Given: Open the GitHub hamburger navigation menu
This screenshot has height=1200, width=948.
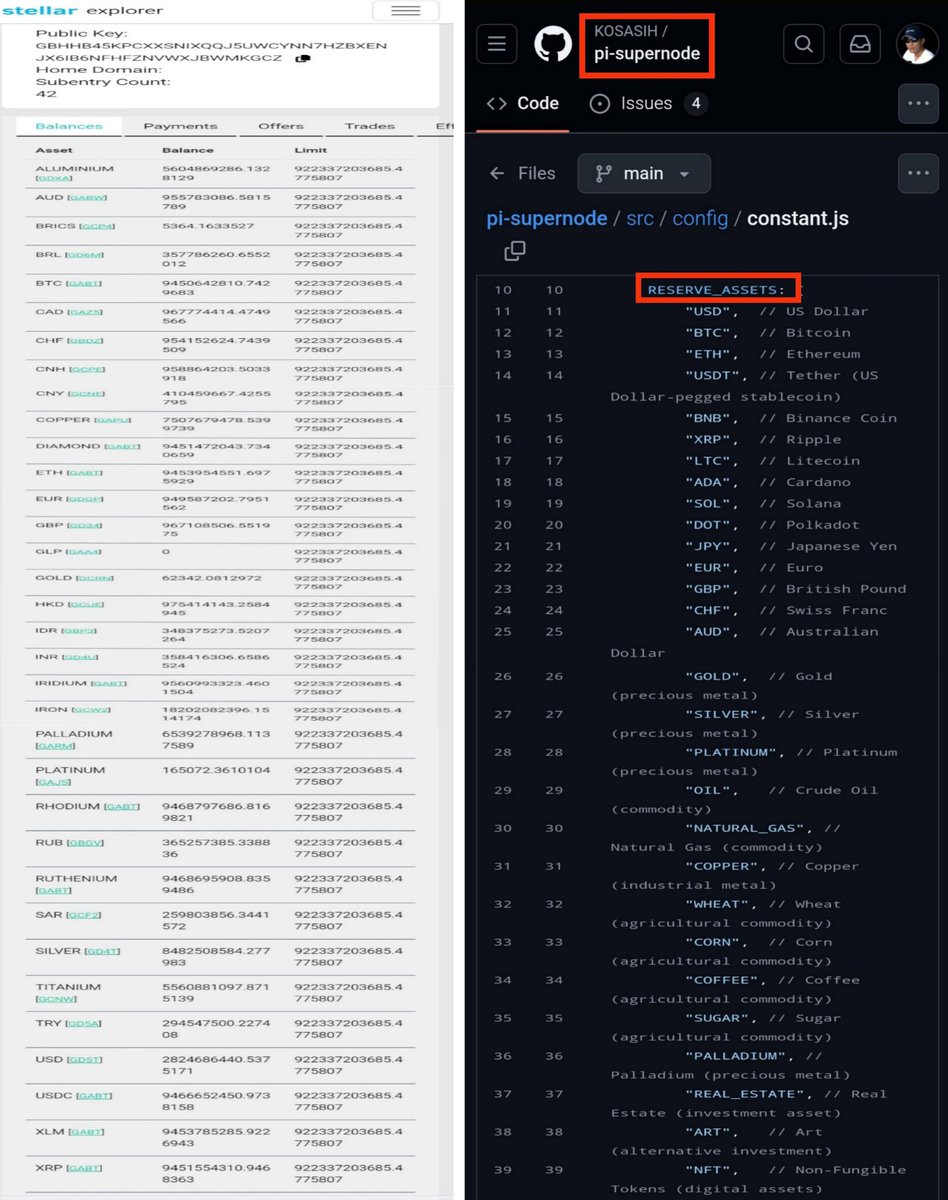Looking at the screenshot, I should (x=497, y=44).
